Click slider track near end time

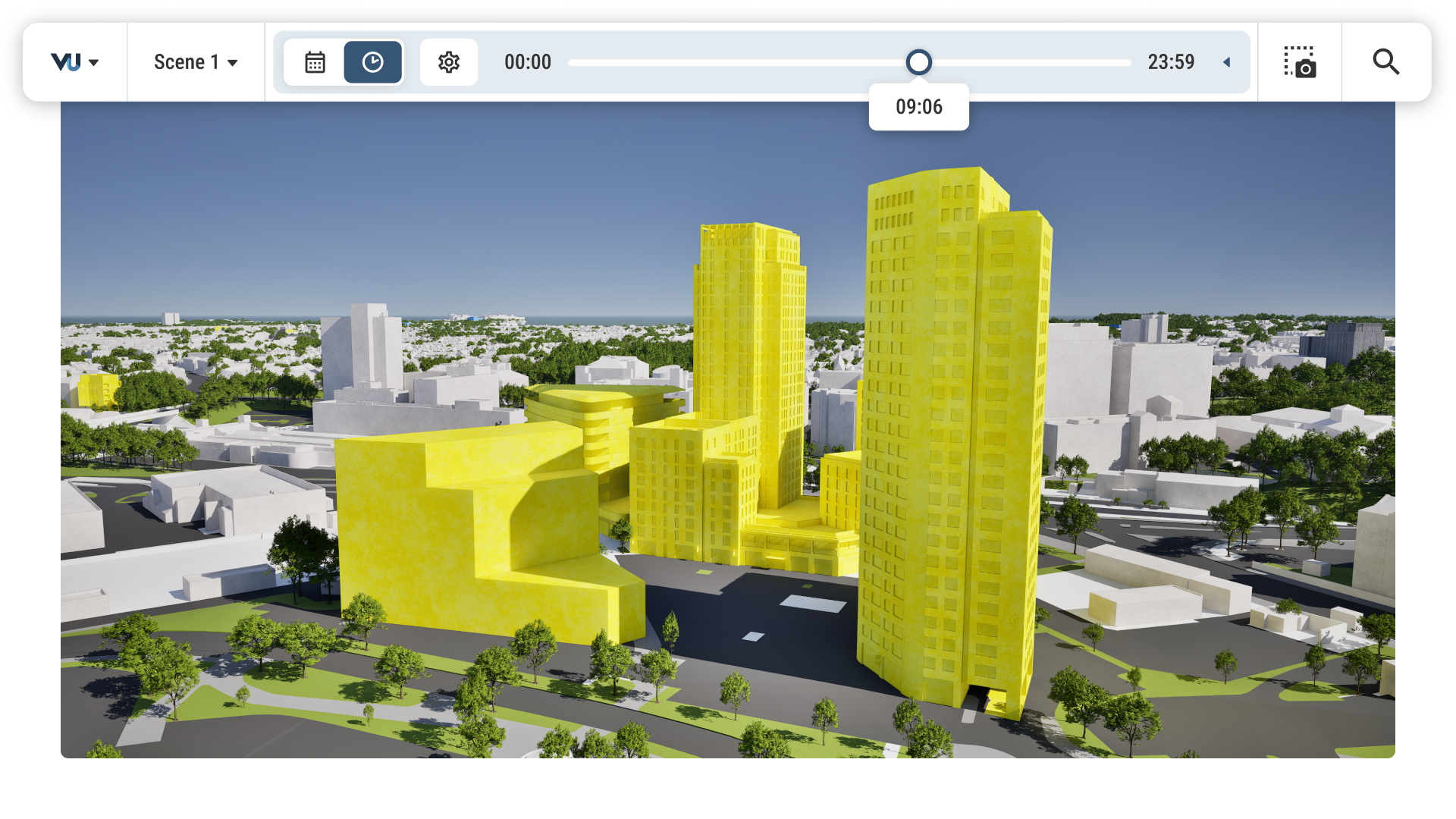(1100, 62)
